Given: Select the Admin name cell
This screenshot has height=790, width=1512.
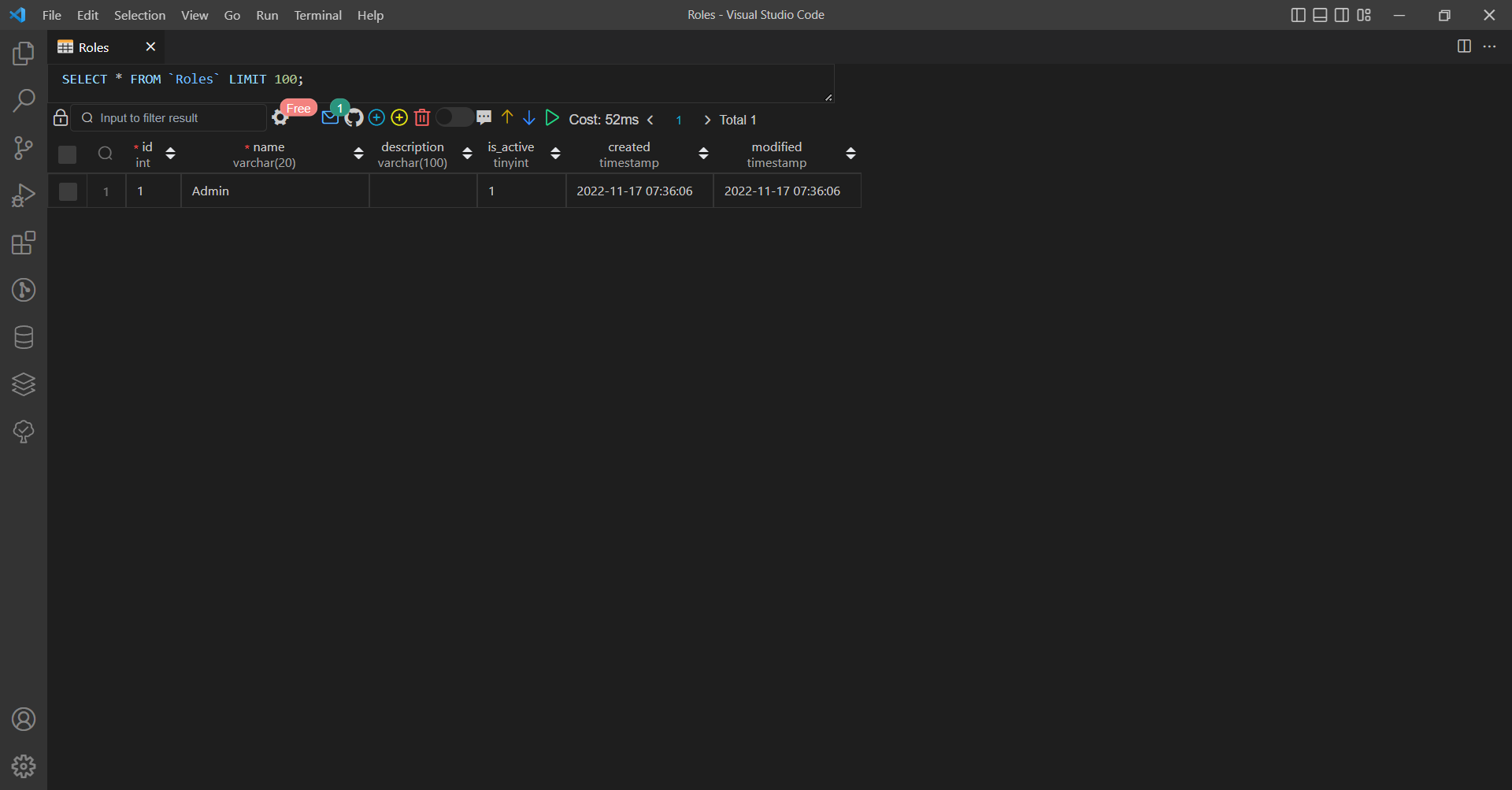Looking at the screenshot, I should pos(276,191).
